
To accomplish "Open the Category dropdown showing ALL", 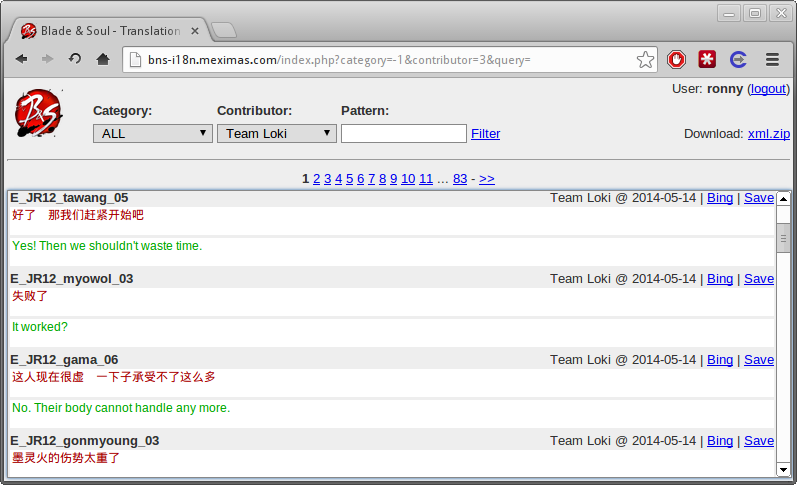I will [x=152, y=134].
